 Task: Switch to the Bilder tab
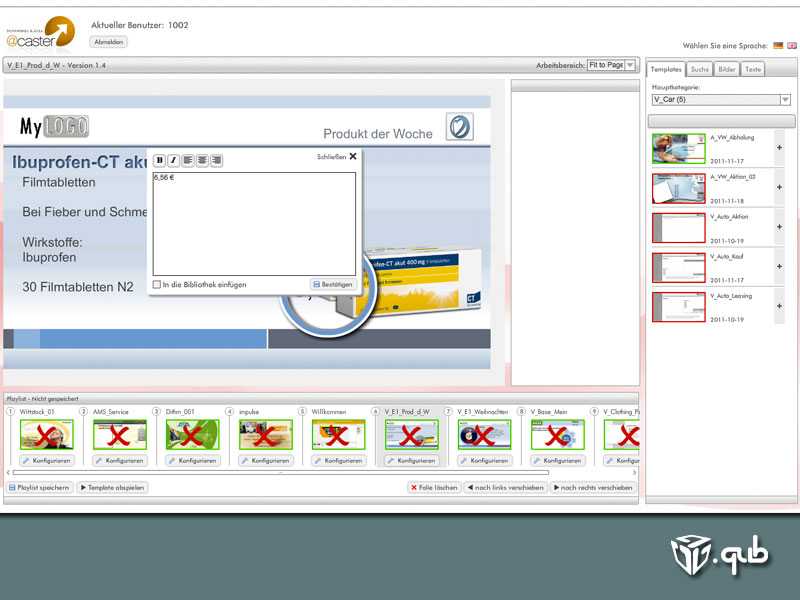coord(727,69)
